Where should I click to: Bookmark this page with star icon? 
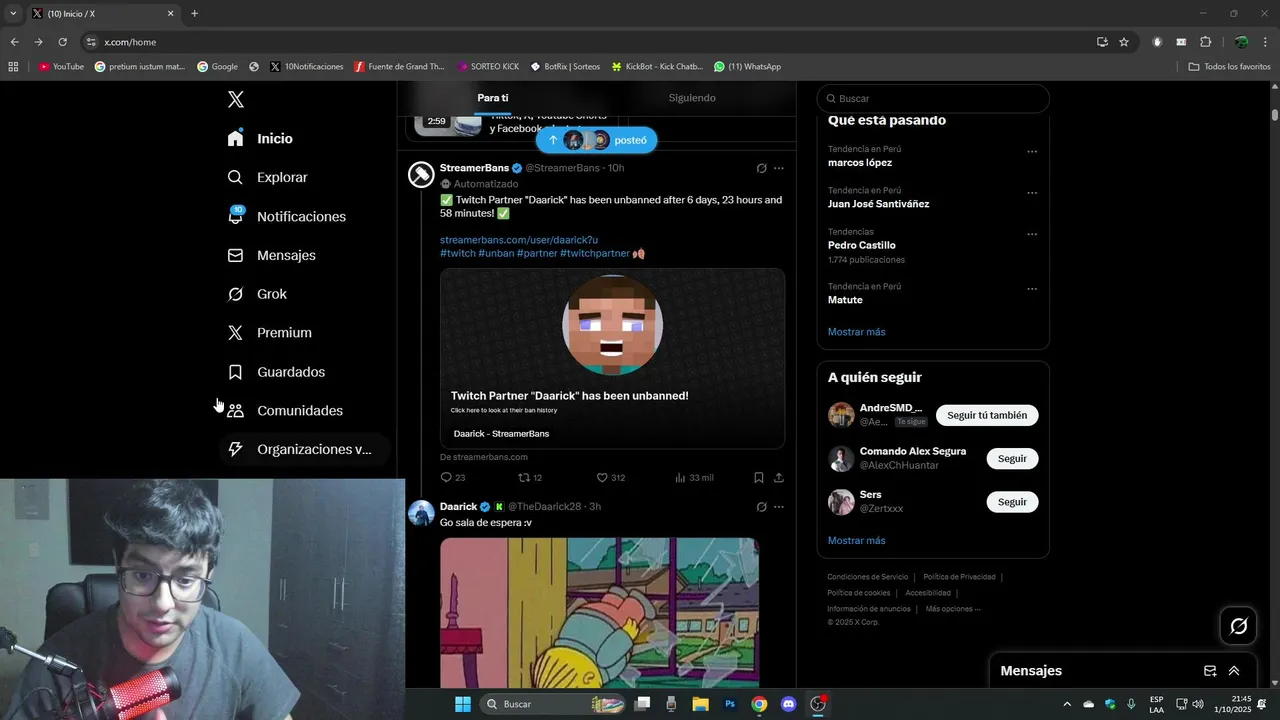1124,42
